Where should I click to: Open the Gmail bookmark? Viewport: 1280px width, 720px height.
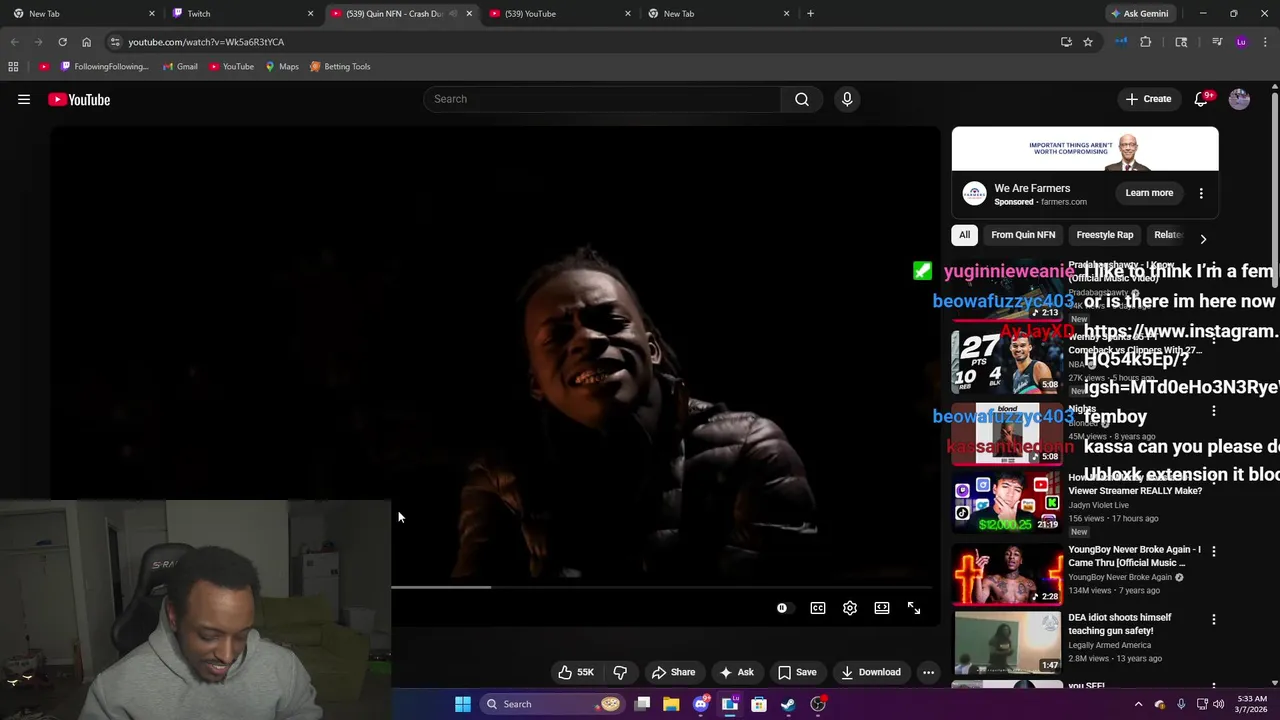(180, 67)
